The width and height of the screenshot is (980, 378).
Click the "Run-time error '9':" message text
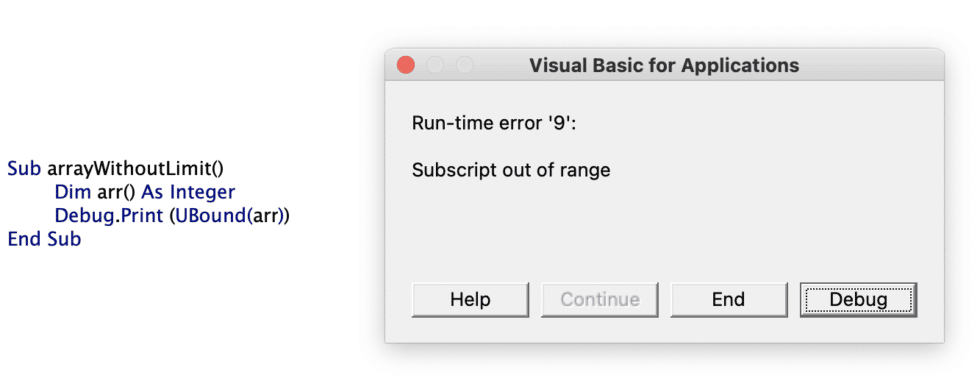[493, 123]
